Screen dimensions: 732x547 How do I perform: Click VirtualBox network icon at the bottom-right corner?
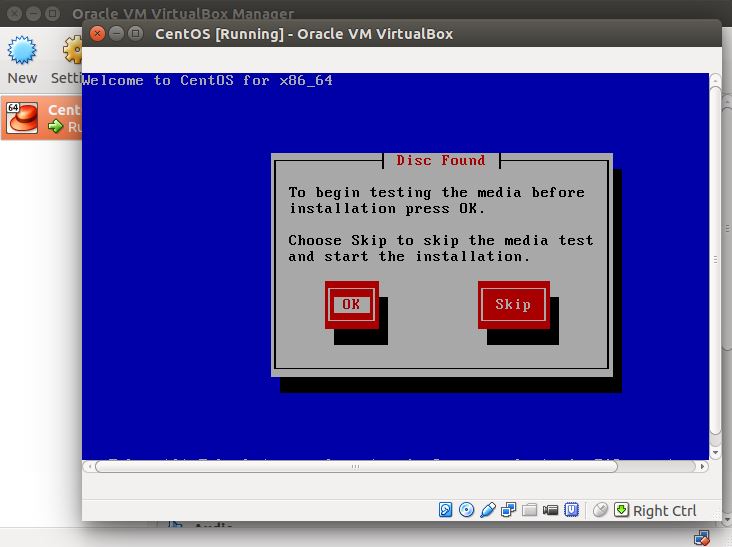[702, 538]
